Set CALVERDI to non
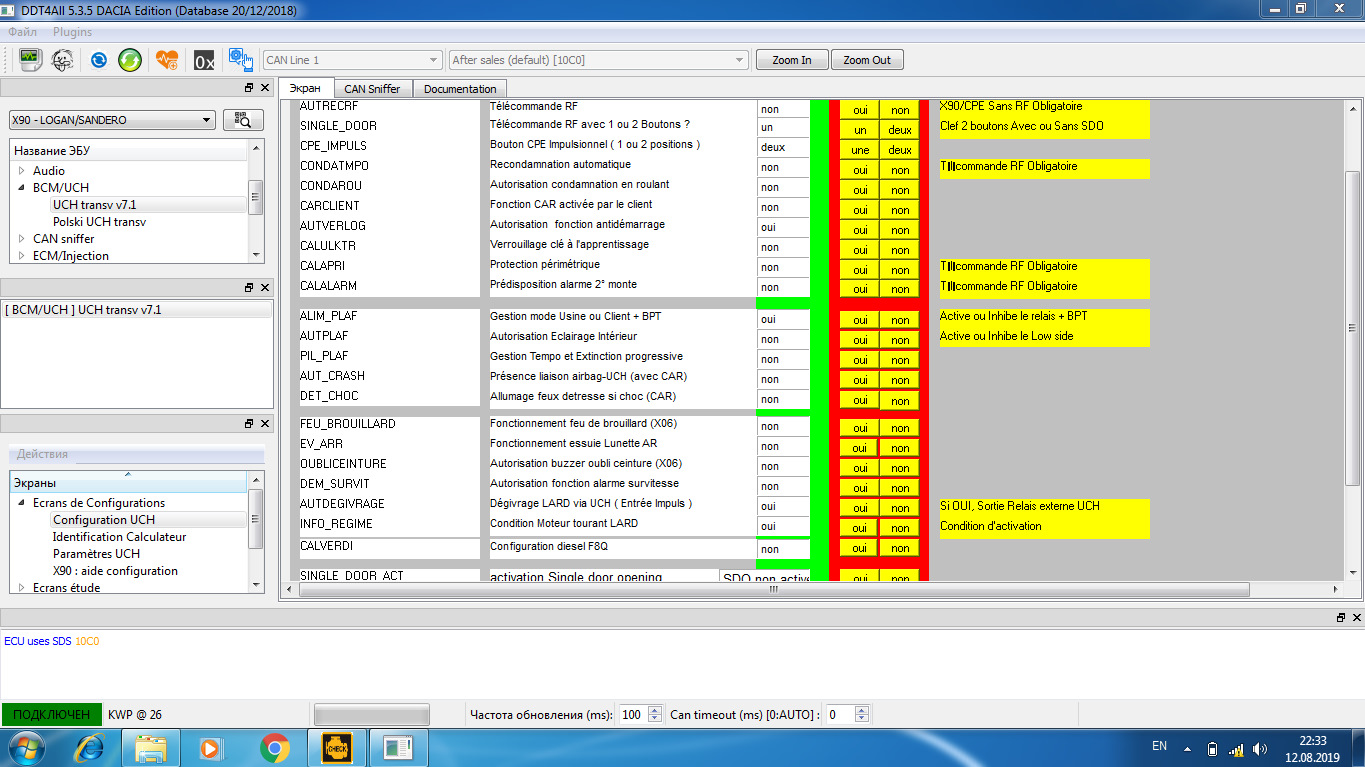1365x767 pixels. [x=900, y=548]
